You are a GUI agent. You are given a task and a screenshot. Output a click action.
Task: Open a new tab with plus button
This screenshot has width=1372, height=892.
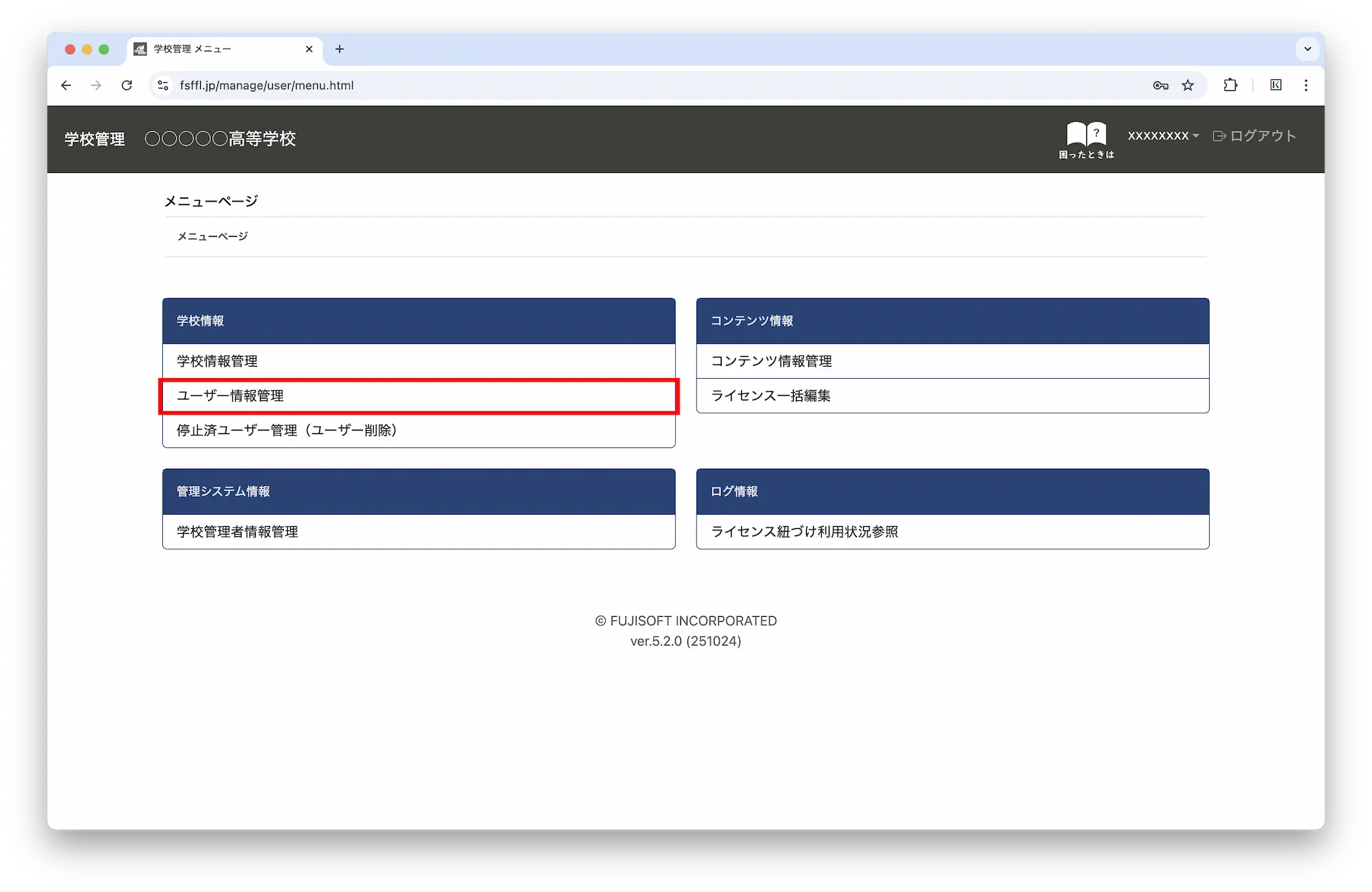tap(339, 49)
